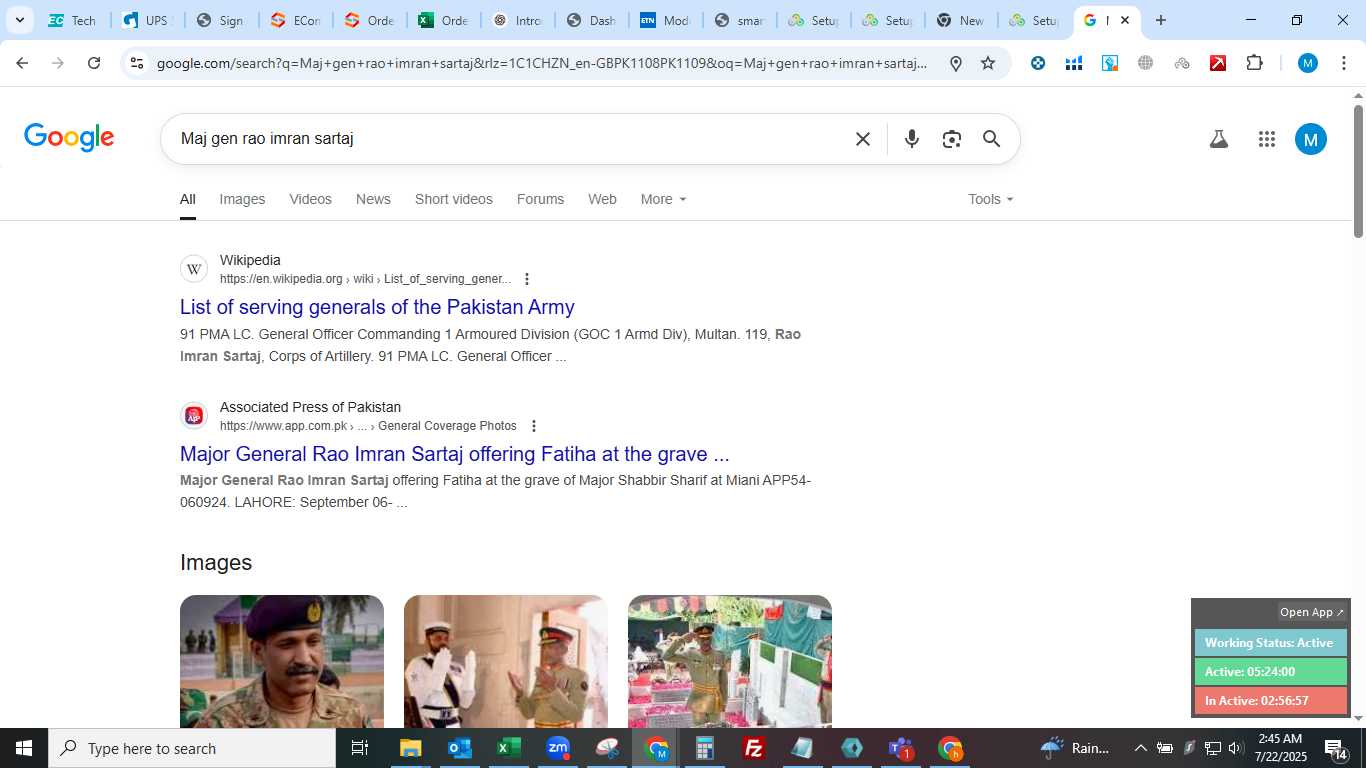Open Microsoft Teams from the taskbar
The image size is (1366, 768).
tap(901, 748)
